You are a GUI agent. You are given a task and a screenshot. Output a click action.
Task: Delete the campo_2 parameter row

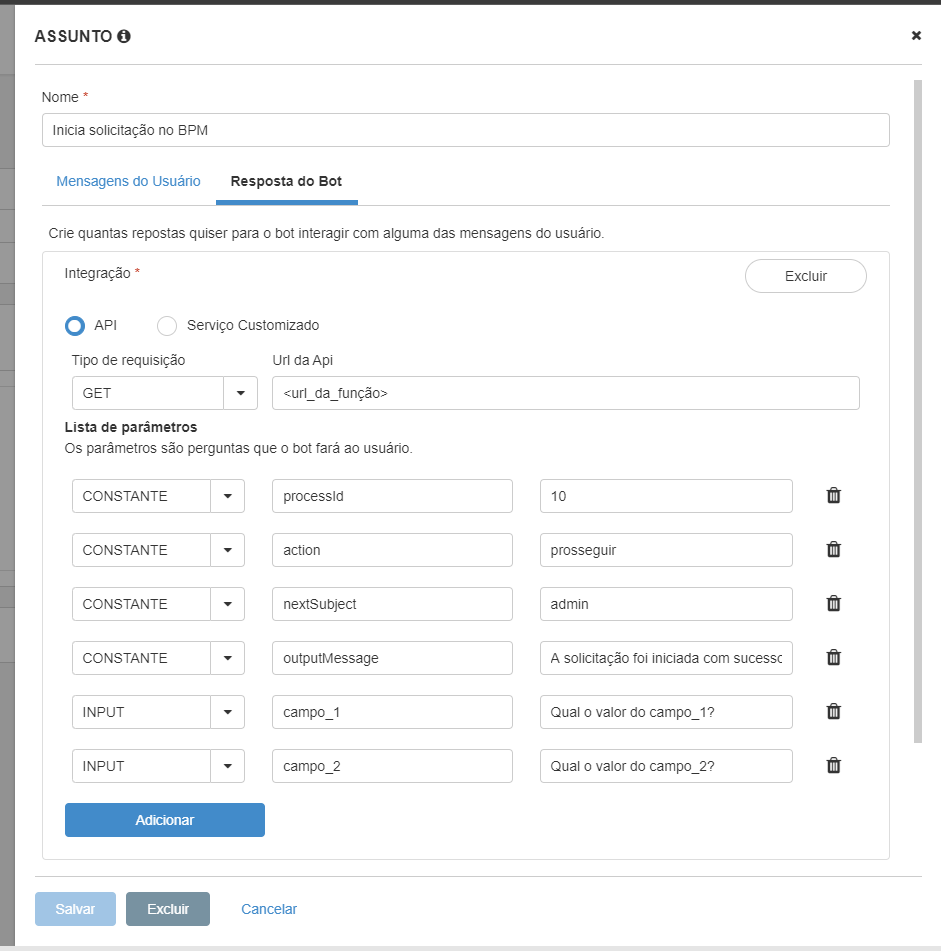(x=833, y=766)
